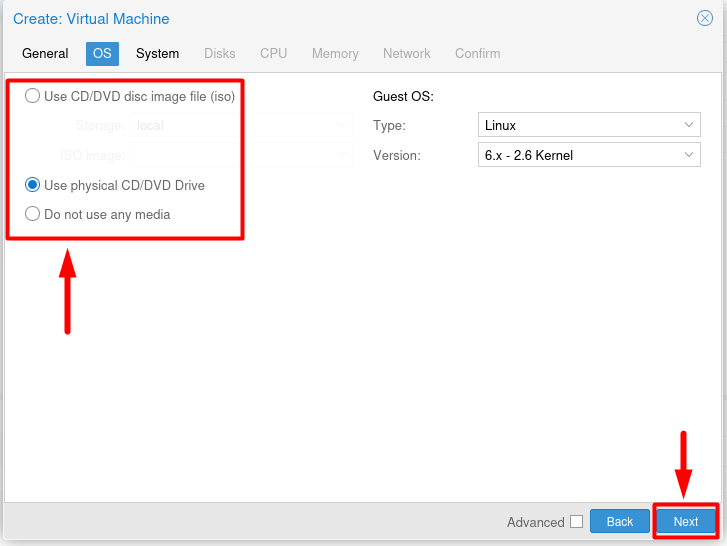Select the OS tab
Screen dimensions: 727x546
[x=102, y=53]
